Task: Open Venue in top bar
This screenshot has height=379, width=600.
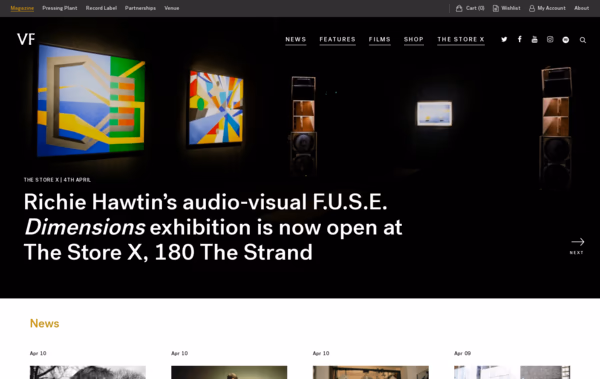Action: (x=171, y=8)
